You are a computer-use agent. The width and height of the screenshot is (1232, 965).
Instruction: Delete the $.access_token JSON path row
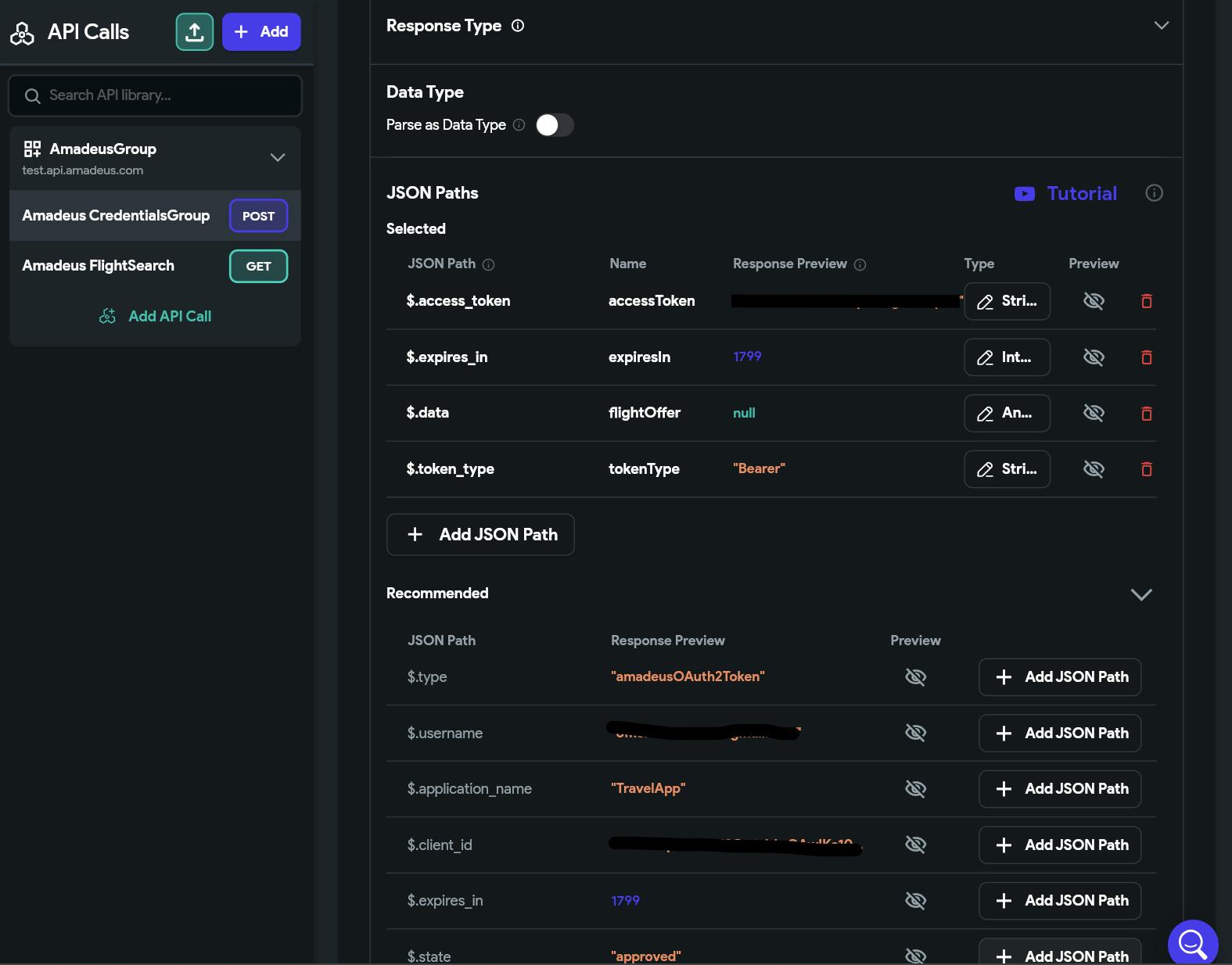[x=1146, y=301]
